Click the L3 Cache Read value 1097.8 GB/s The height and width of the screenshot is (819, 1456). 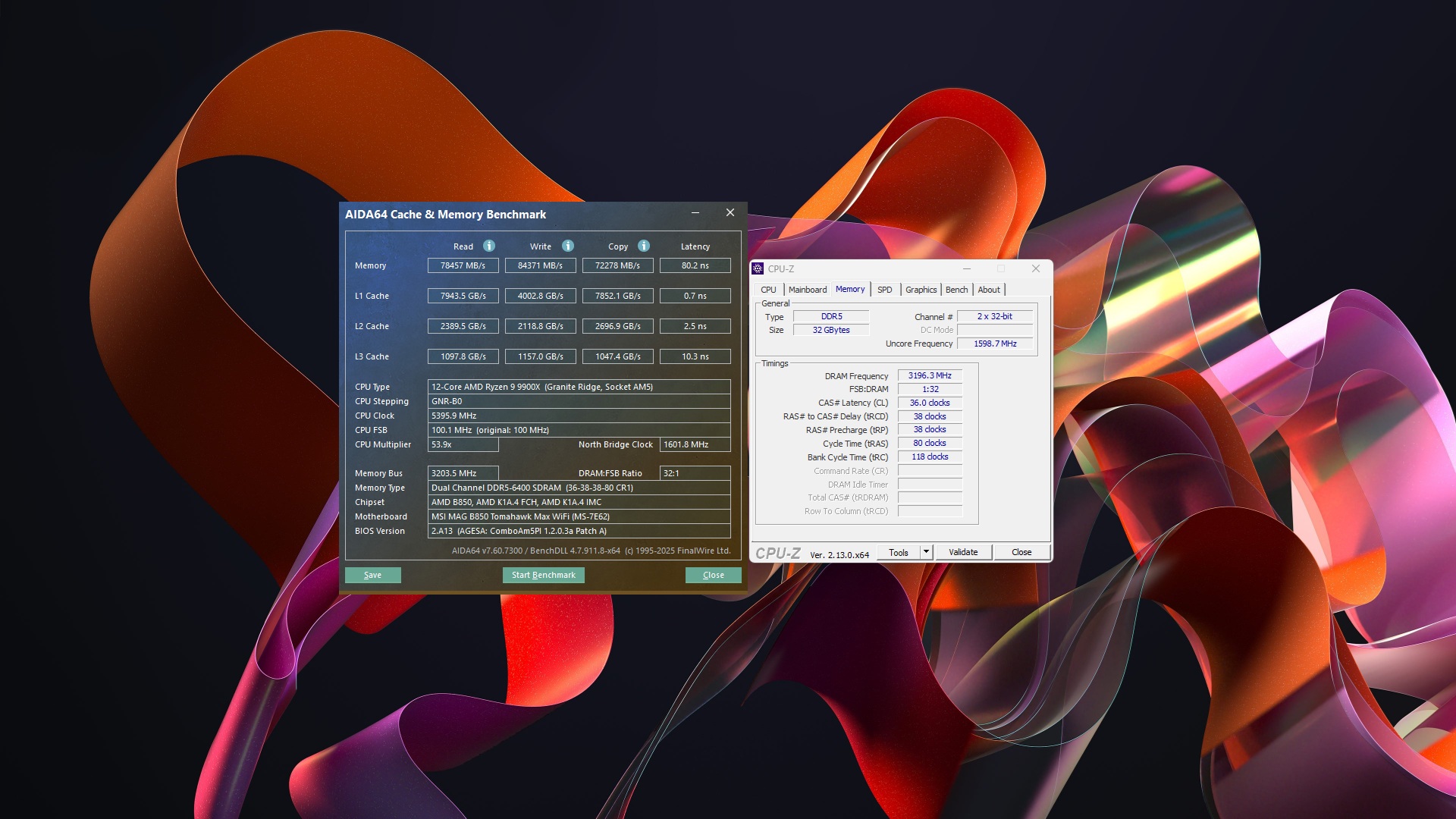tap(463, 356)
